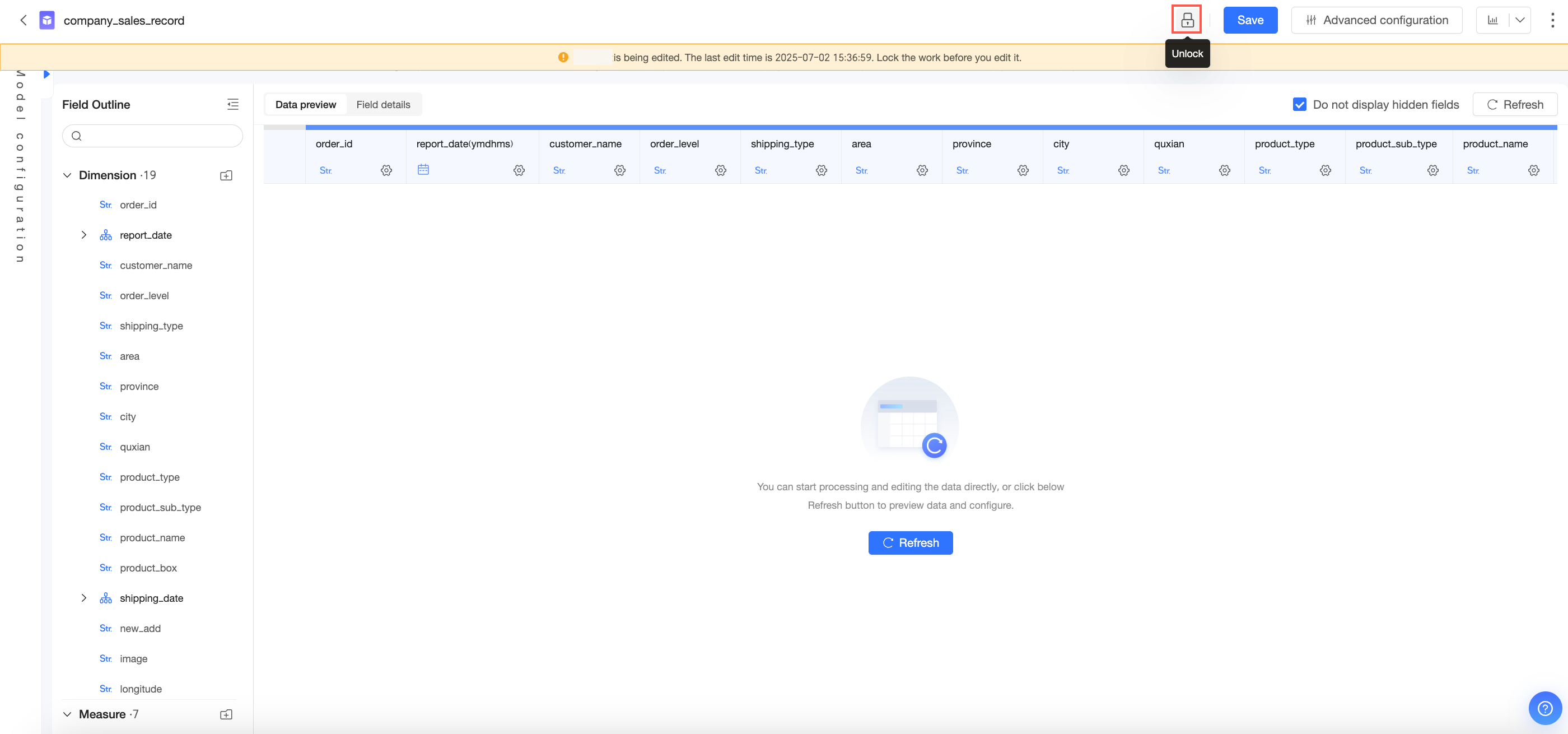Click the warning icon in banner

click(563, 57)
